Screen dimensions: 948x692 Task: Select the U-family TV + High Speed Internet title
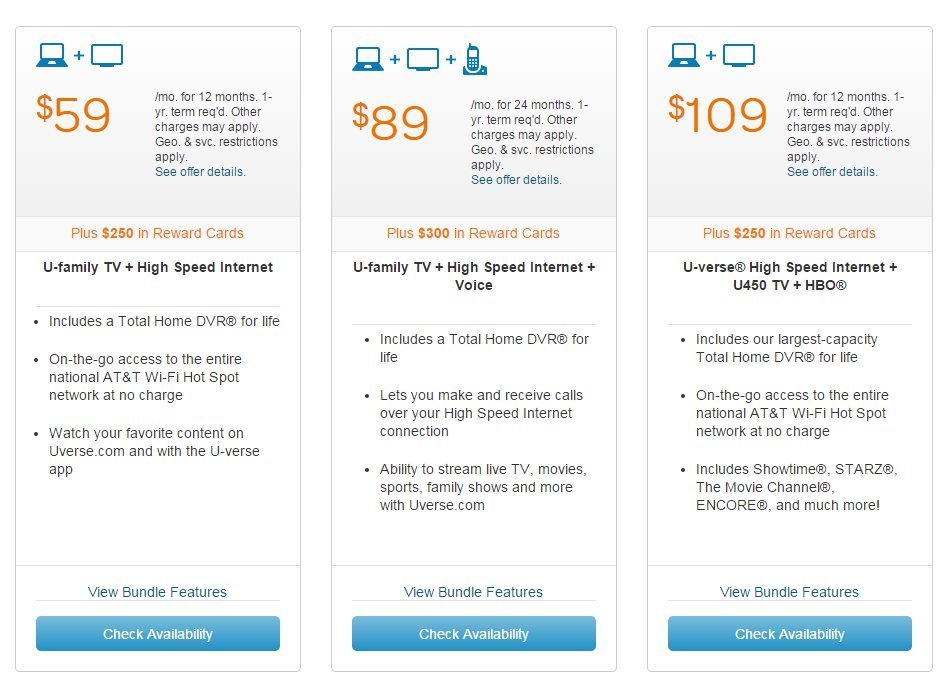(x=158, y=267)
